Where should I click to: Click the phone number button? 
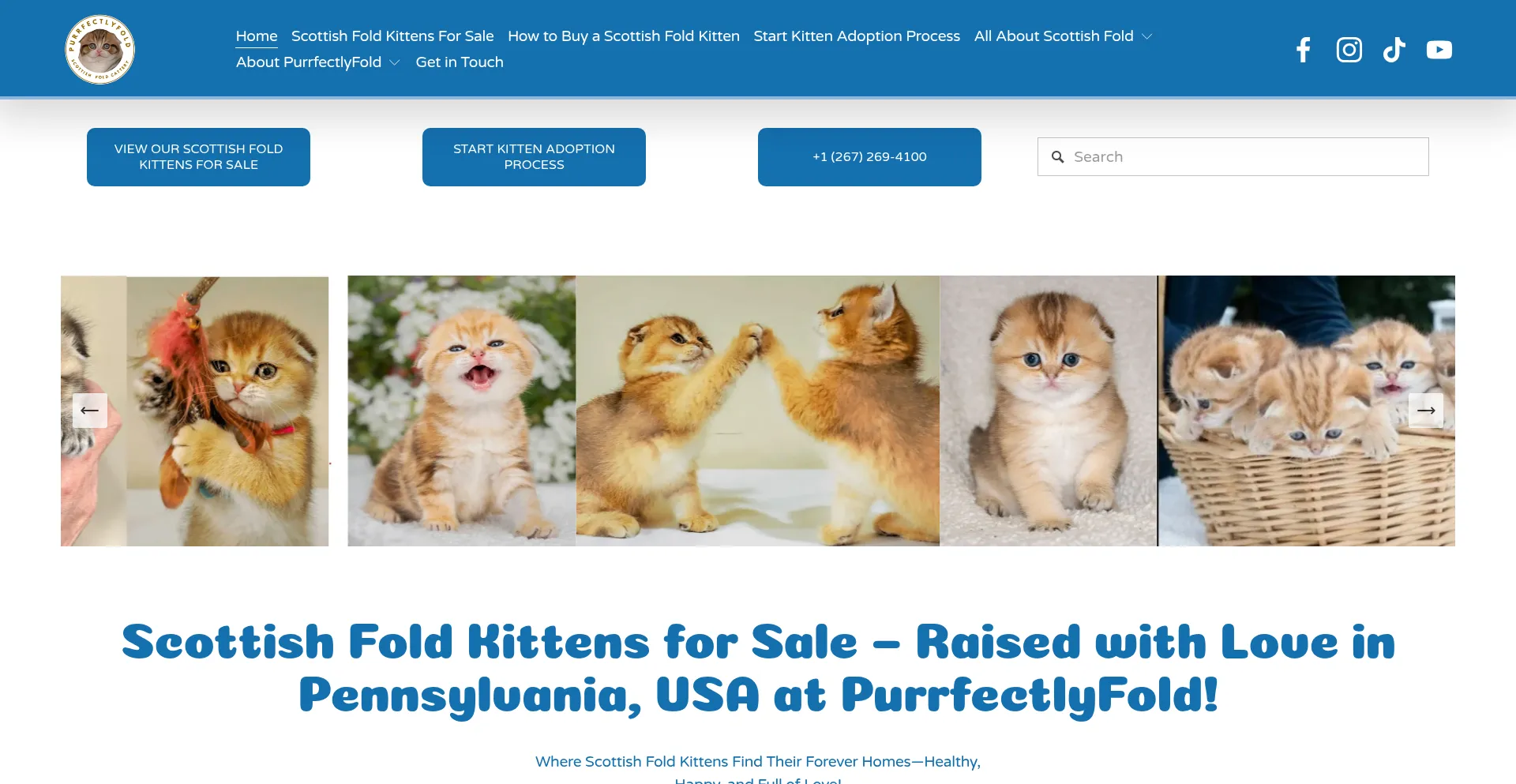pos(869,157)
